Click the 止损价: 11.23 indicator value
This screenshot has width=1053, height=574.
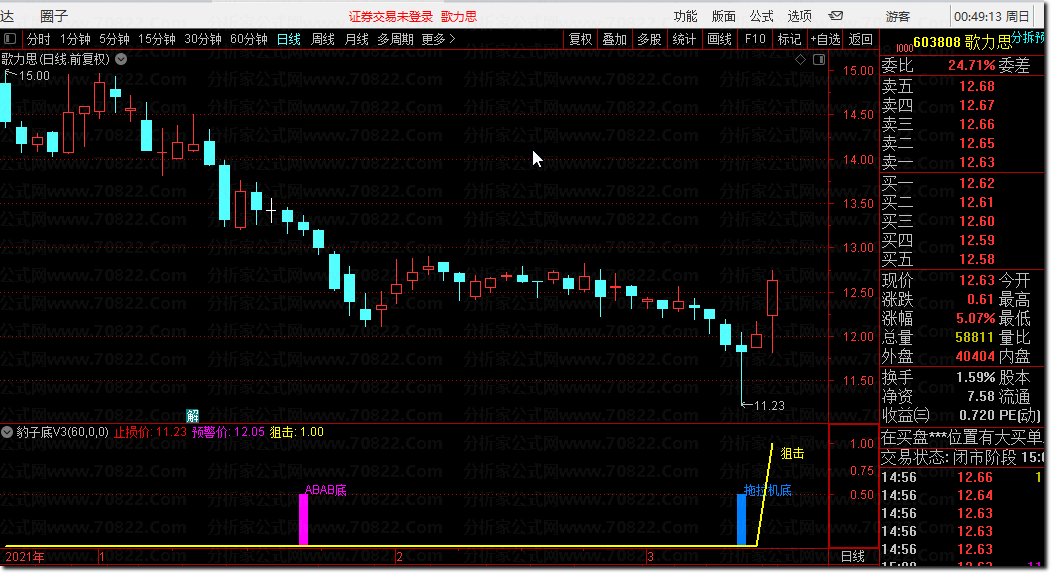(150, 432)
